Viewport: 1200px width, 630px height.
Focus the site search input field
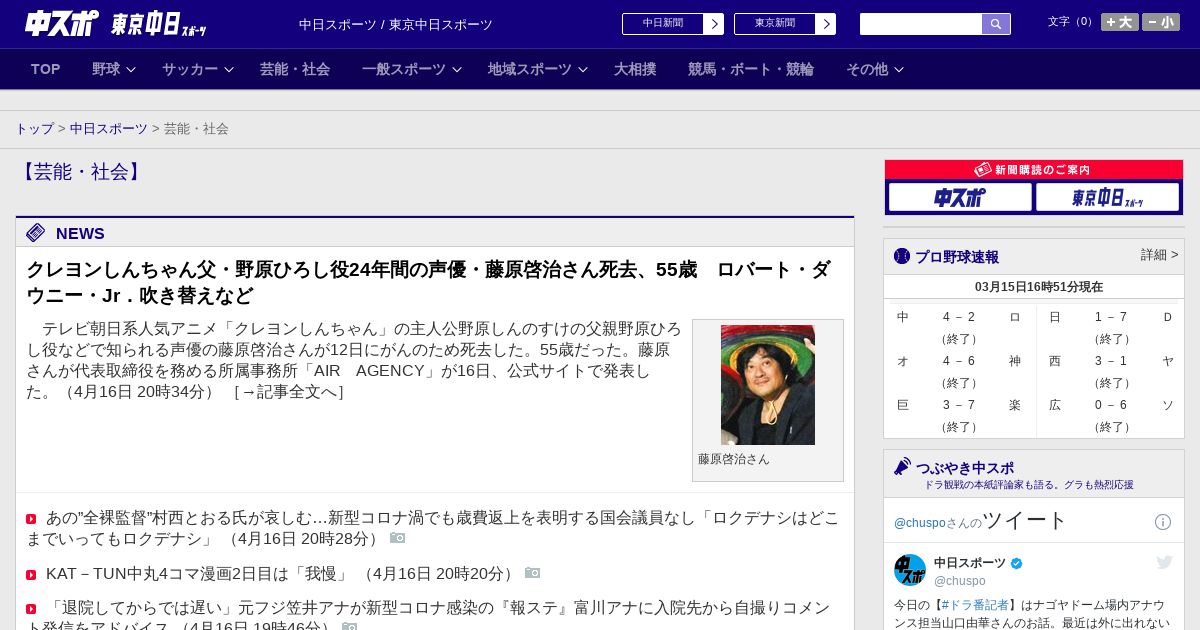[x=921, y=24]
